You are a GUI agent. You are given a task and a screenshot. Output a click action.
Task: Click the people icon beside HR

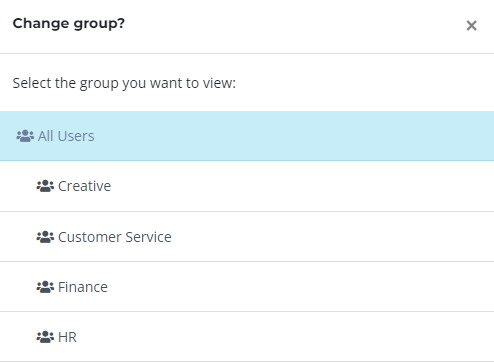pos(45,337)
